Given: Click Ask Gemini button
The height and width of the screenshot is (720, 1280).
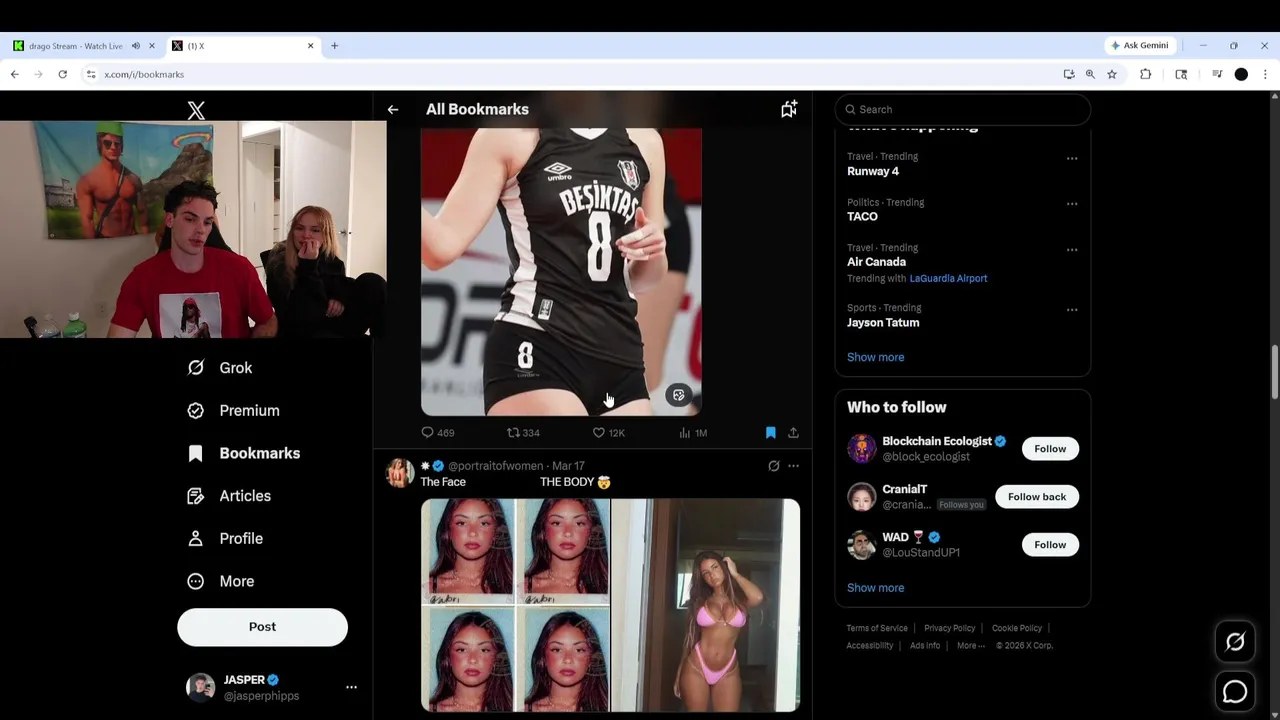Looking at the screenshot, I should click(1140, 46).
